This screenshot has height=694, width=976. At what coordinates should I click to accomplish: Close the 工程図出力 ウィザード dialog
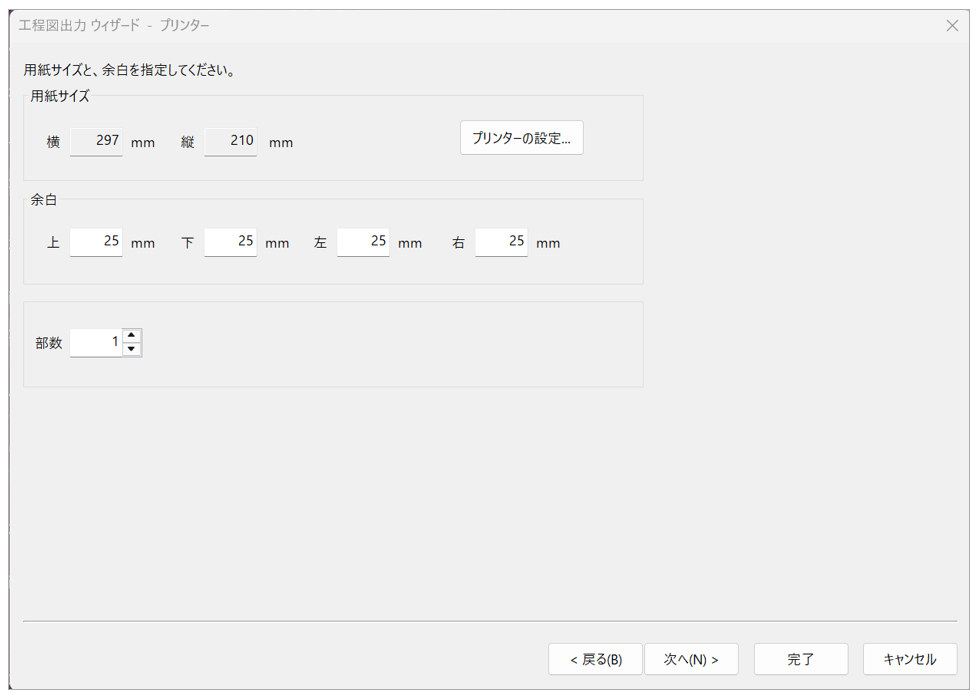click(x=952, y=26)
